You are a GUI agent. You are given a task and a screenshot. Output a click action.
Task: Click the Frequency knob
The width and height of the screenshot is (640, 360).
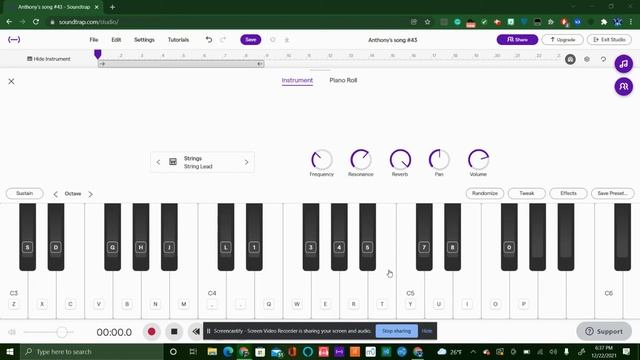322,160
